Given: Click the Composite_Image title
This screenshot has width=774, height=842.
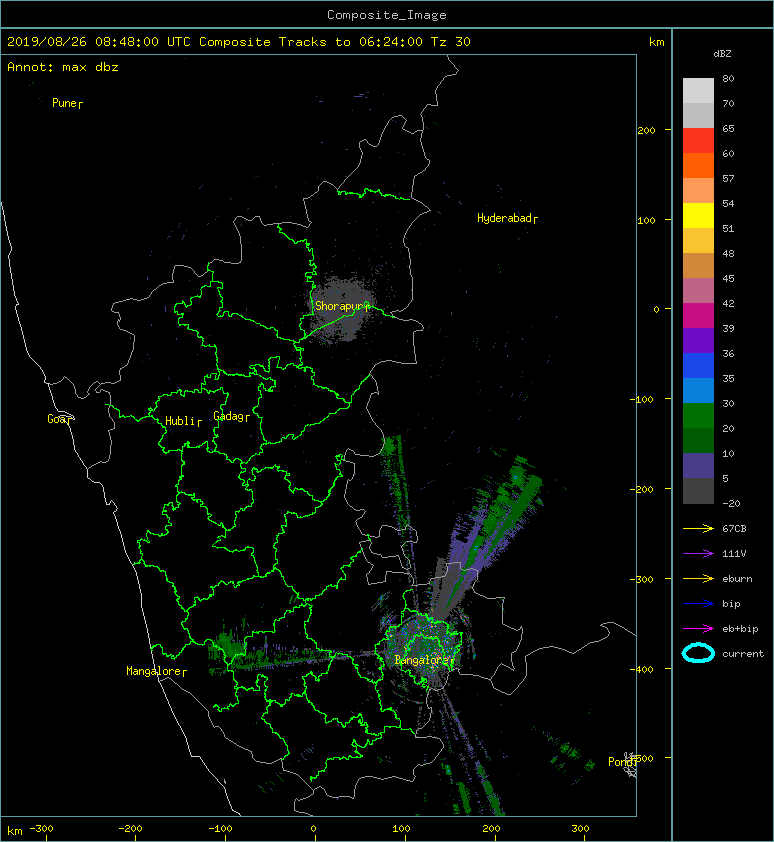Looking at the screenshot, I should coord(387,15).
